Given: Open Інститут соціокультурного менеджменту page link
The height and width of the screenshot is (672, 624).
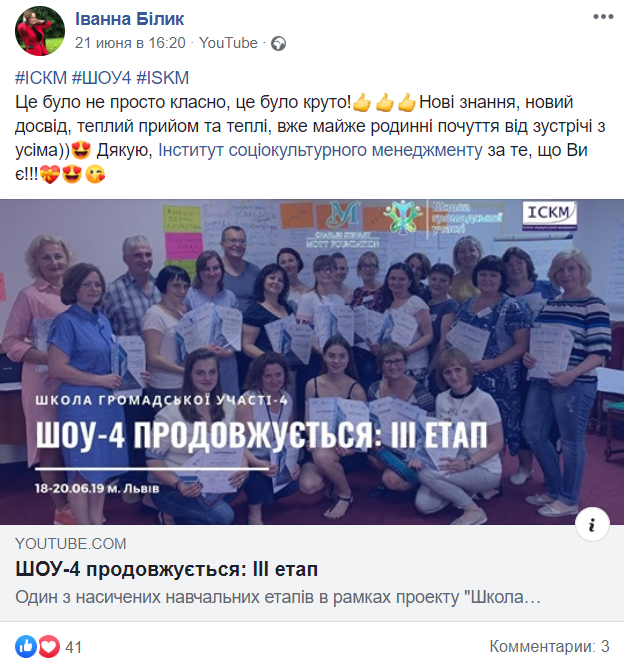Looking at the screenshot, I should (x=320, y=150).
